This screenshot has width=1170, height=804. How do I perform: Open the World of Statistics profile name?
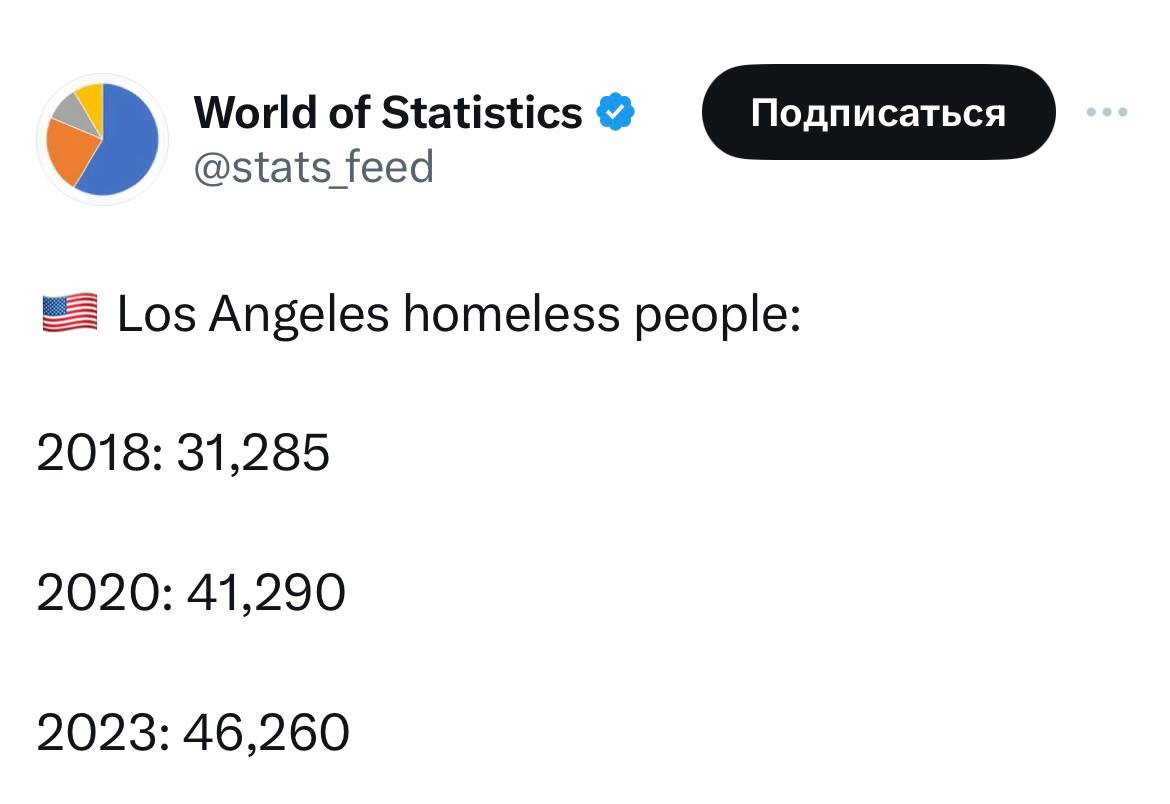click(x=388, y=112)
